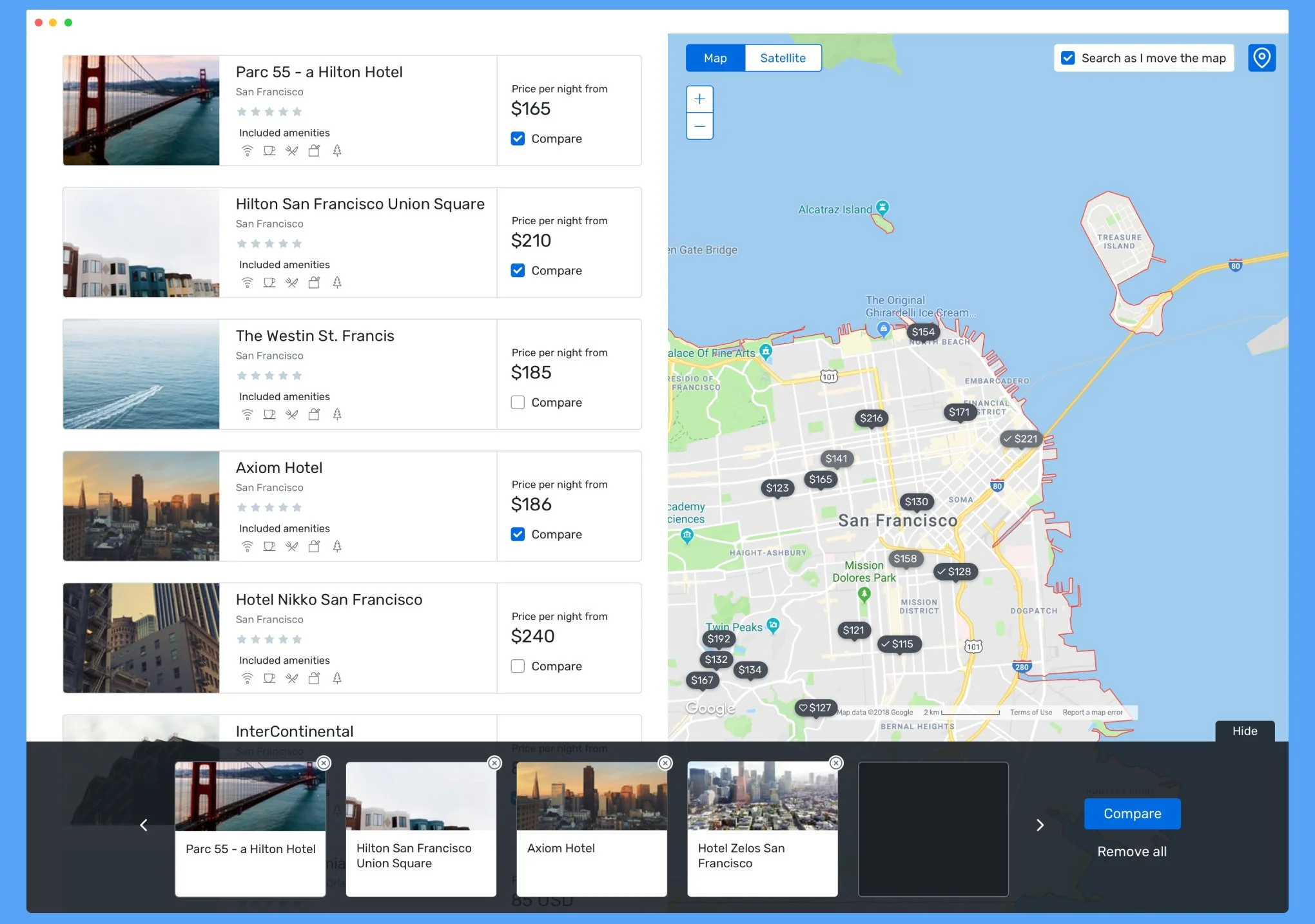Select the Map view tab
The image size is (1315, 924).
tap(715, 58)
